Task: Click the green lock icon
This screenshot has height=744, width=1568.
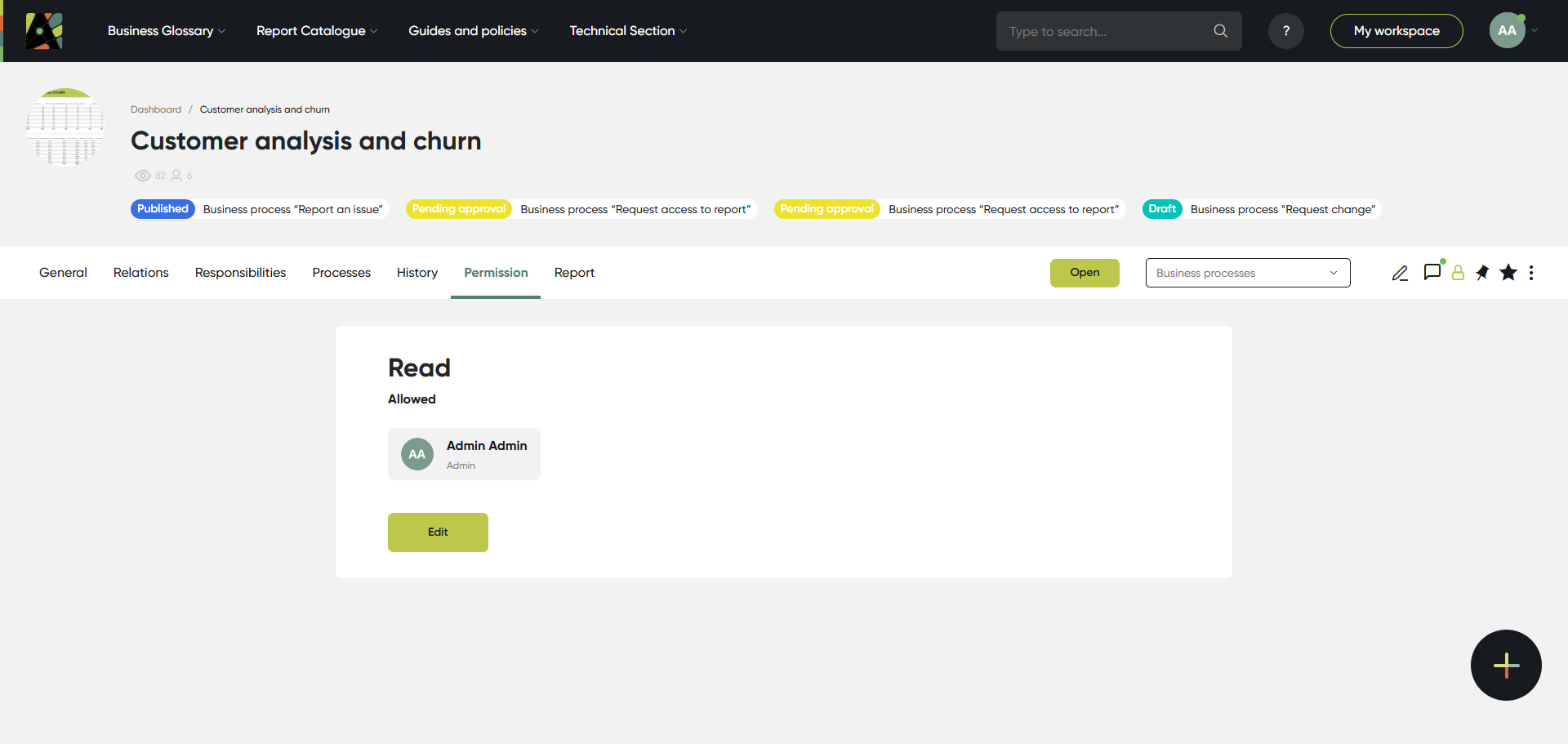Action: pyautogui.click(x=1458, y=273)
